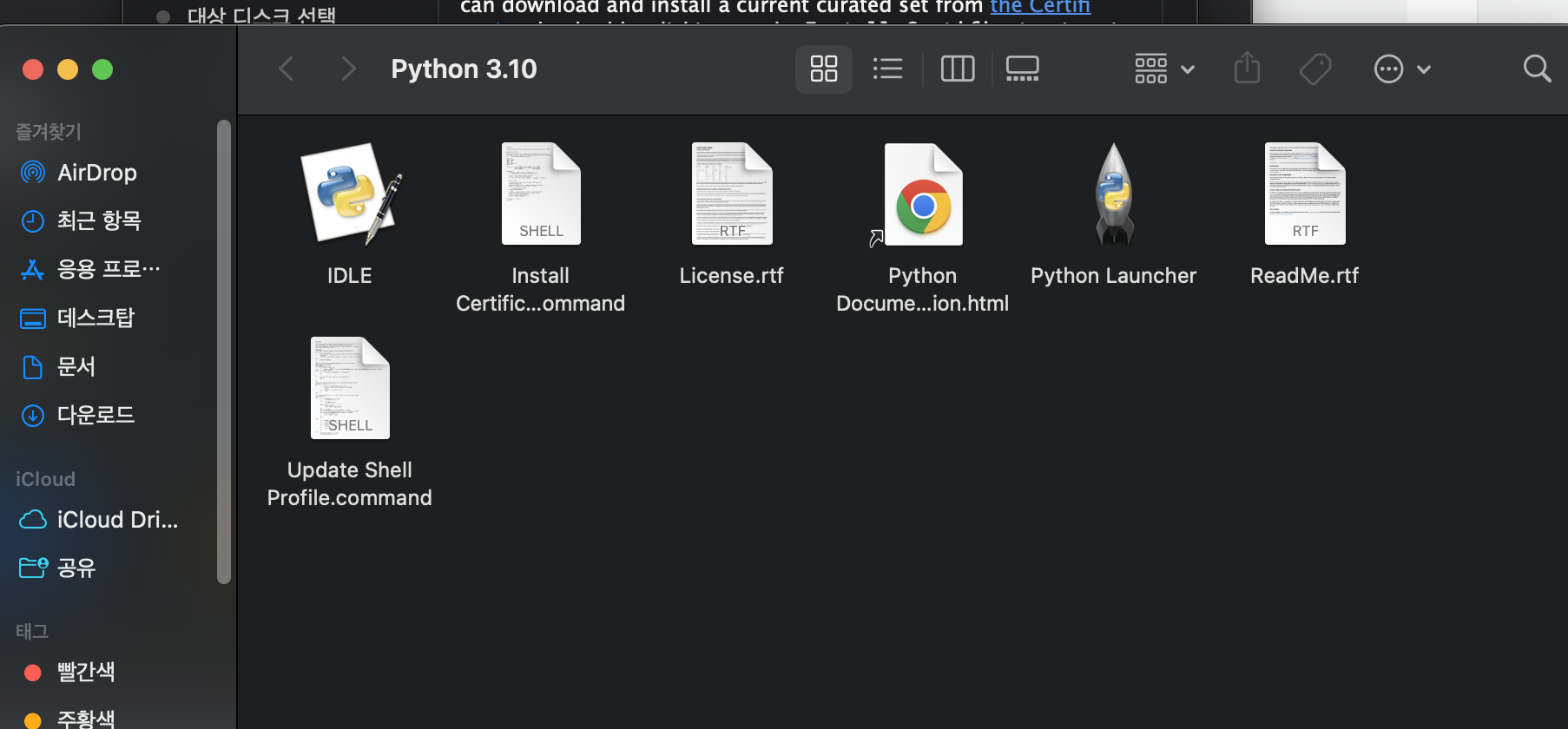1568x729 pixels.
Task: Minimize the Finder window with yellow button
Action: (x=68, y=69)
